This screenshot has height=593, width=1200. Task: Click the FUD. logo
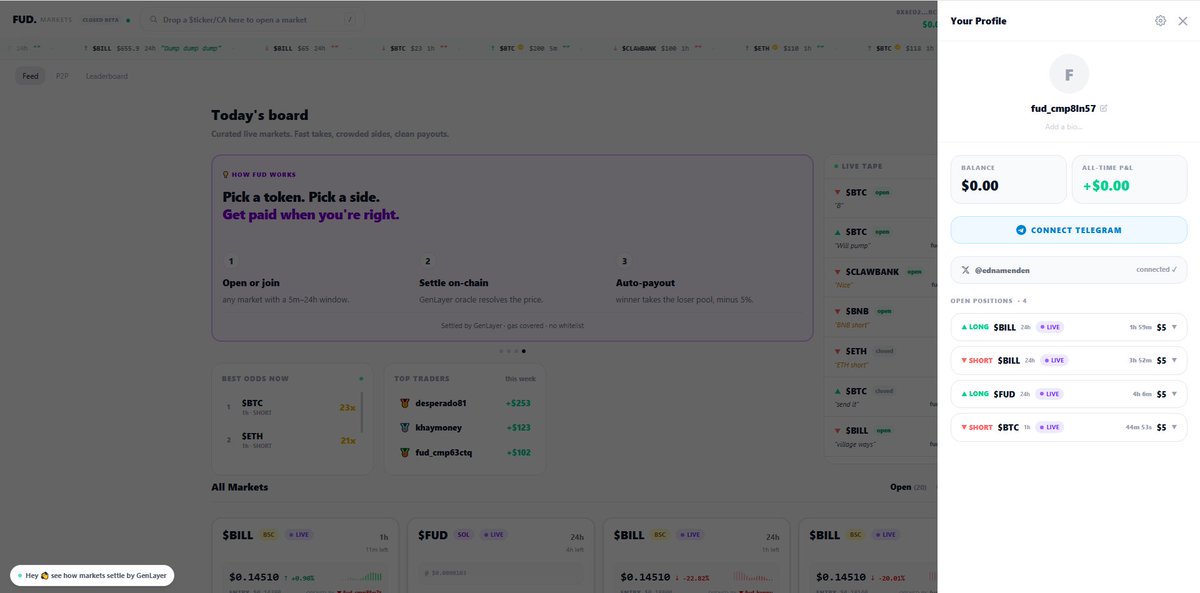(25, 19)
